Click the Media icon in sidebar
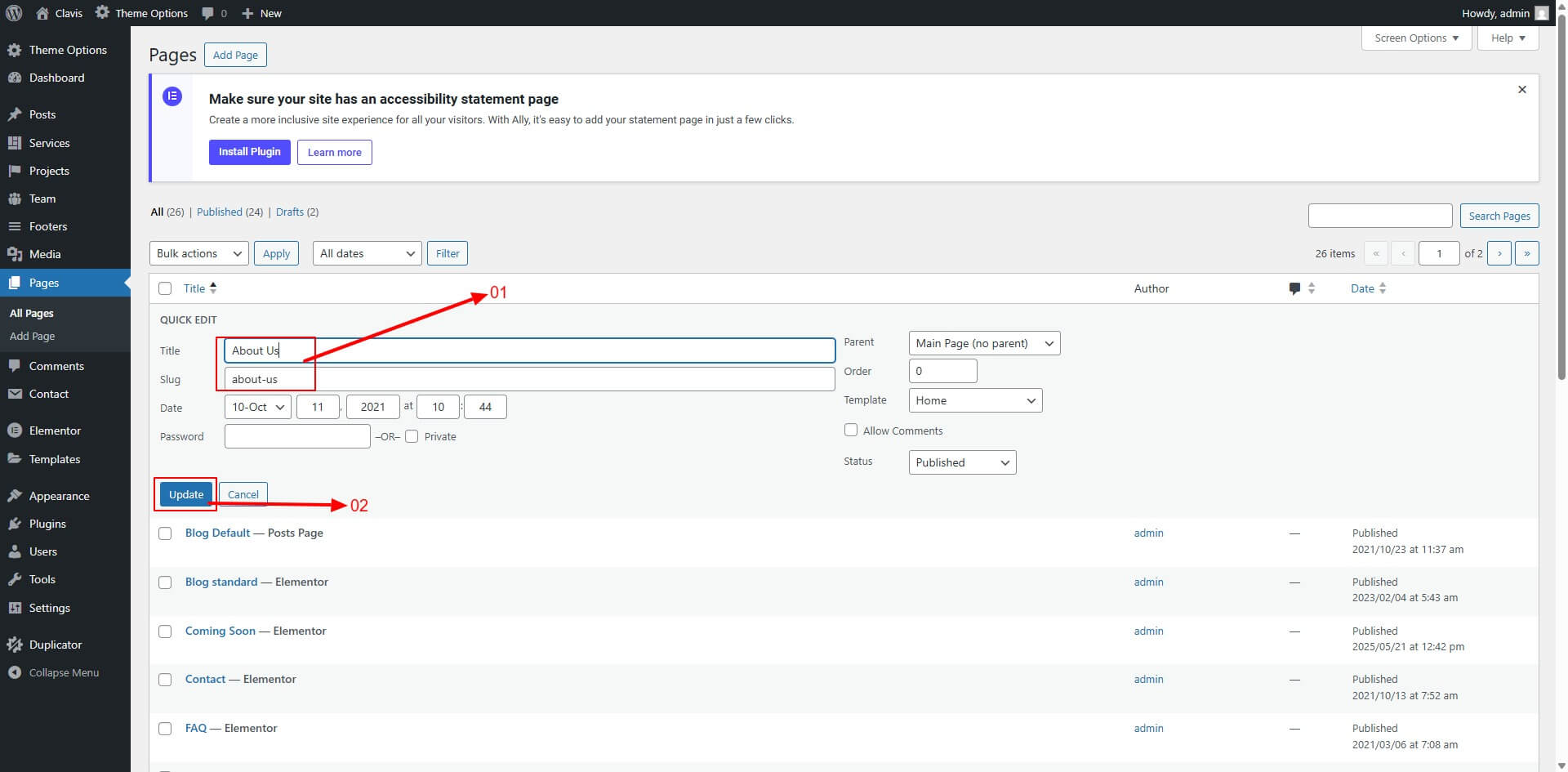The image size is (1568, 772). pos(14,254)
